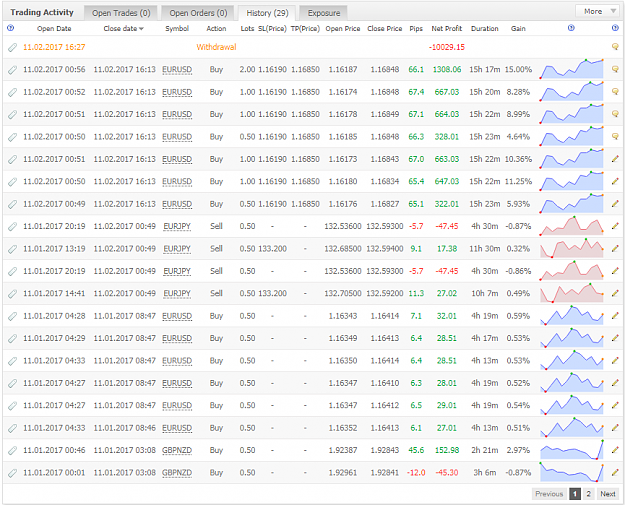The width and height of the screenshot is (625, 505).
Task: Click the paperclip icon for the 1308.06 profit trade
Action: (x=12, y=70)
